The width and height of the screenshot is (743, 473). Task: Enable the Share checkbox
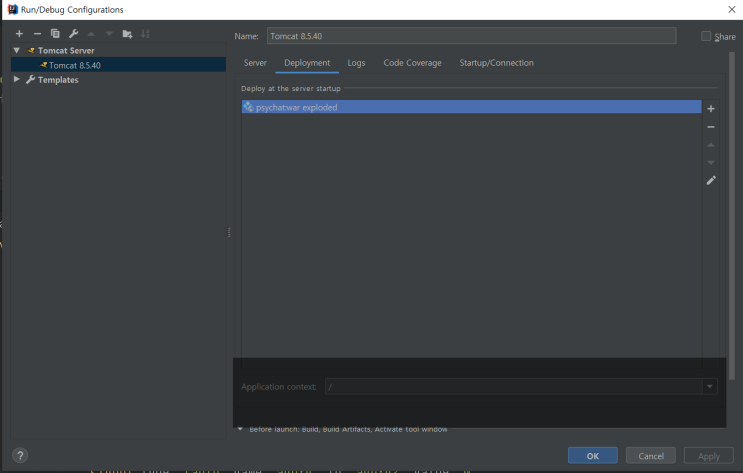coord(706,36)
